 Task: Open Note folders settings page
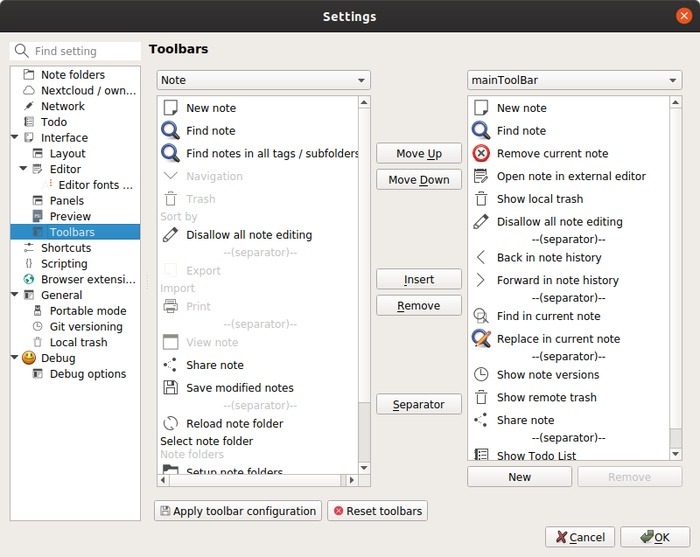click(x=75, y=75)
